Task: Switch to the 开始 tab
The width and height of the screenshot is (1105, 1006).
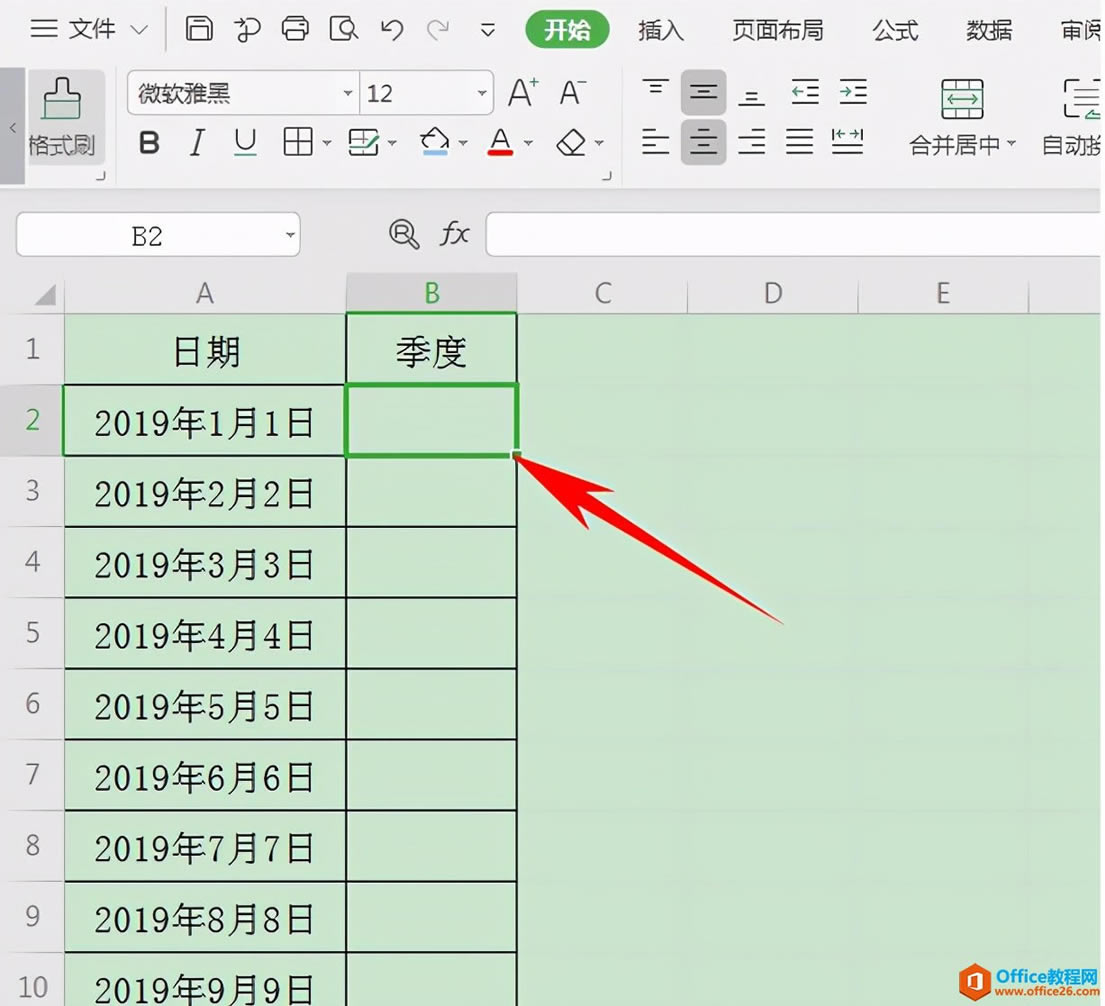Action: pyautogui.click(x=567, y=30)
